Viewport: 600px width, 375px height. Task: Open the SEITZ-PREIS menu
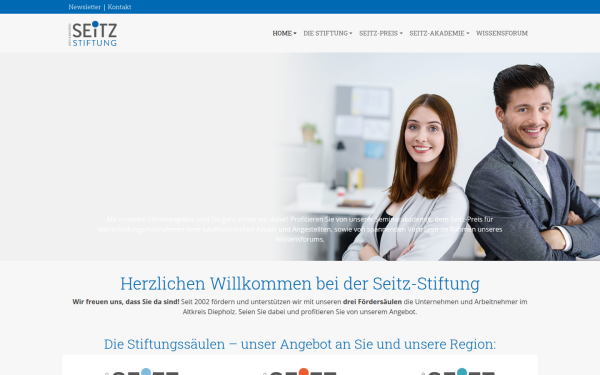(378, 33)
